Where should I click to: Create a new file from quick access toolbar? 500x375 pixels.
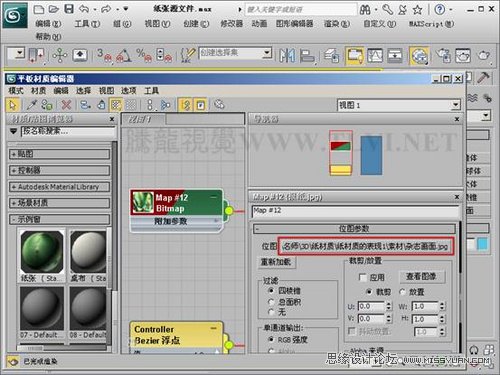click(39, 9)
